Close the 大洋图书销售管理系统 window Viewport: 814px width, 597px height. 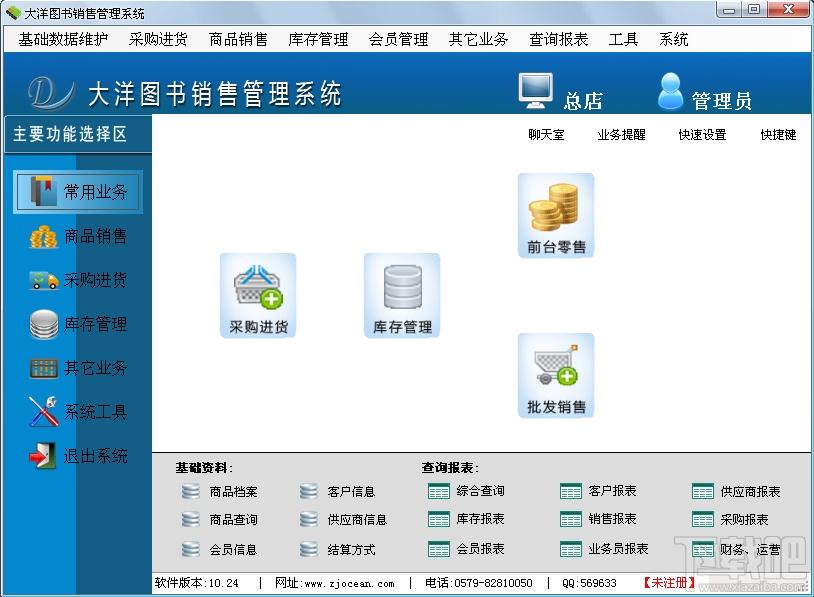pyautogui.click(x=788, y=9)
